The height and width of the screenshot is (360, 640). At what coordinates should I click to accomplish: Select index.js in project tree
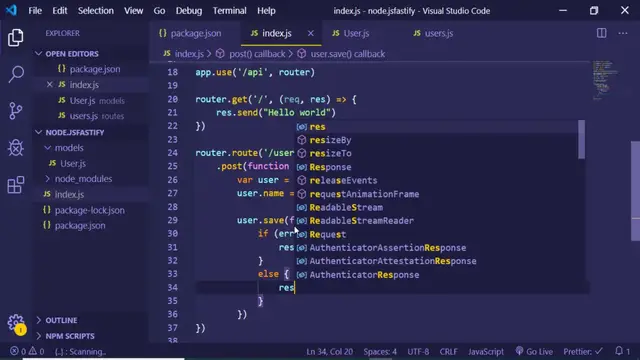click(69, 194)
